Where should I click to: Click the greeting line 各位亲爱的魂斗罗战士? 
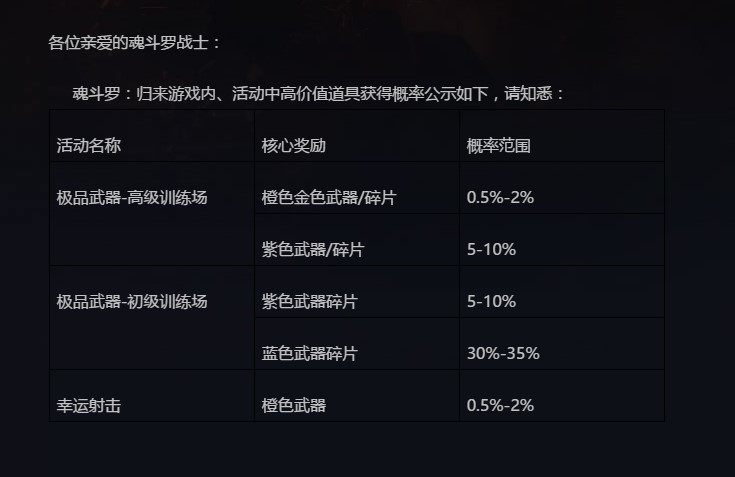coord(135,43)
